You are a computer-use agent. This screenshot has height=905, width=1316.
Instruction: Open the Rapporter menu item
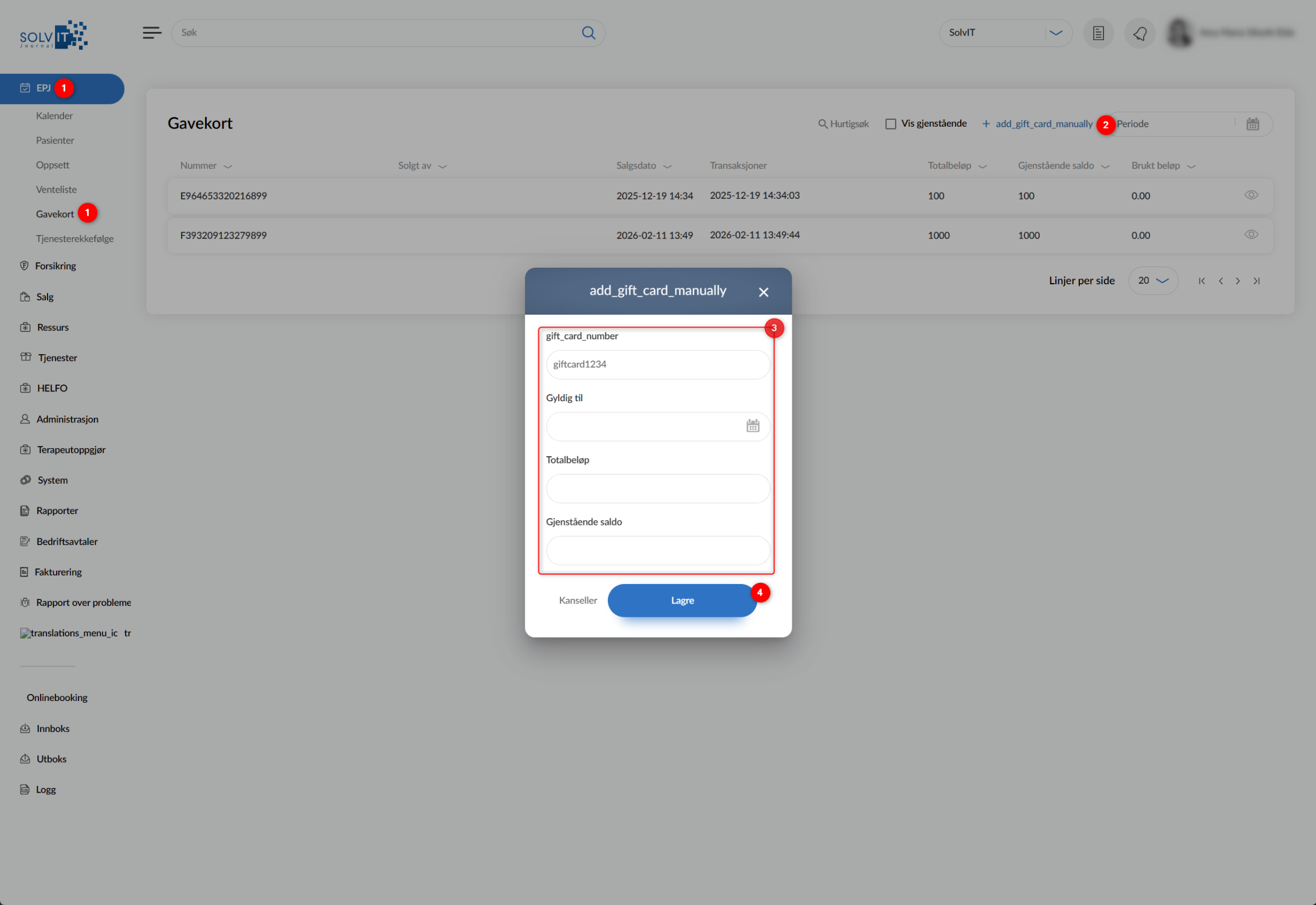(x=57, y=511)
